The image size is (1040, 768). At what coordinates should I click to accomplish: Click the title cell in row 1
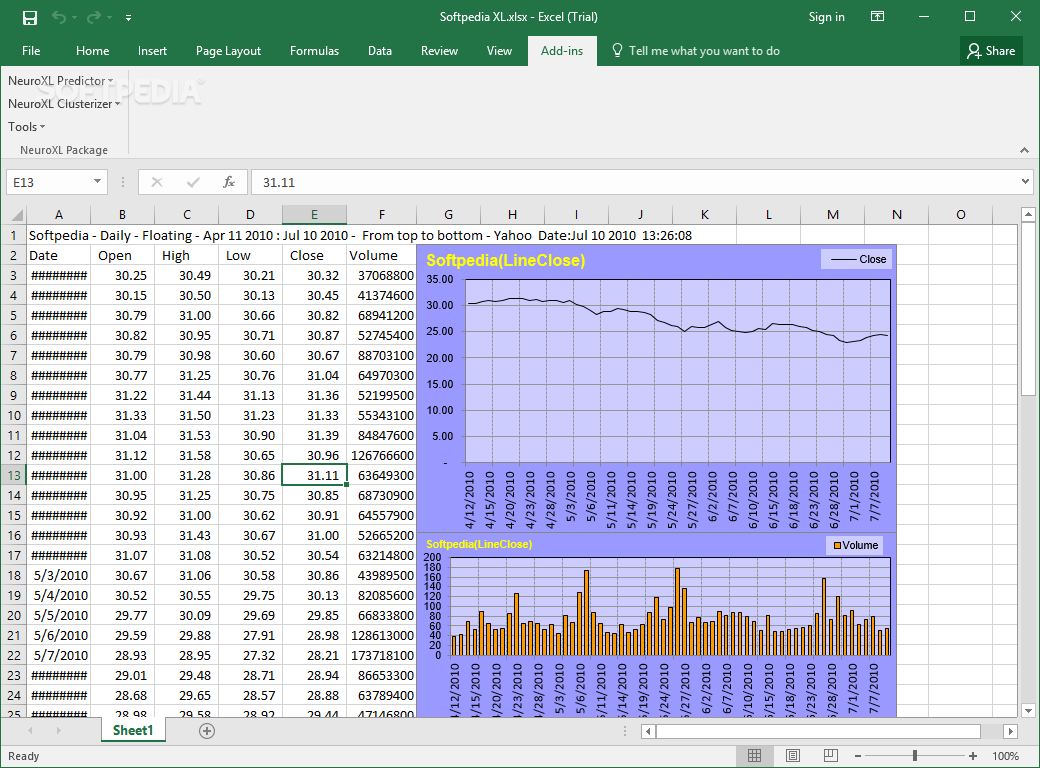[360, 235]
